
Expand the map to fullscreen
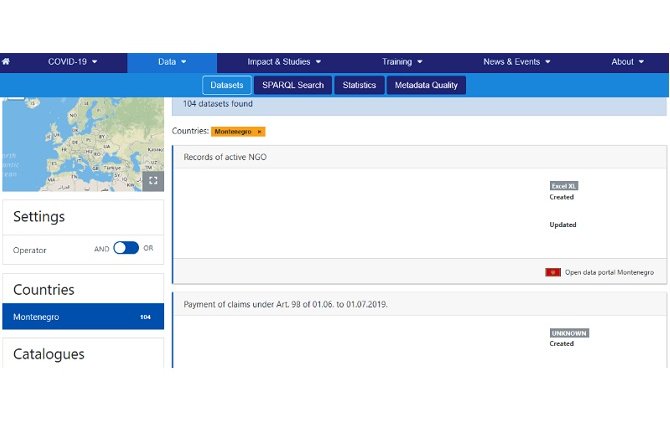[153, 181]
